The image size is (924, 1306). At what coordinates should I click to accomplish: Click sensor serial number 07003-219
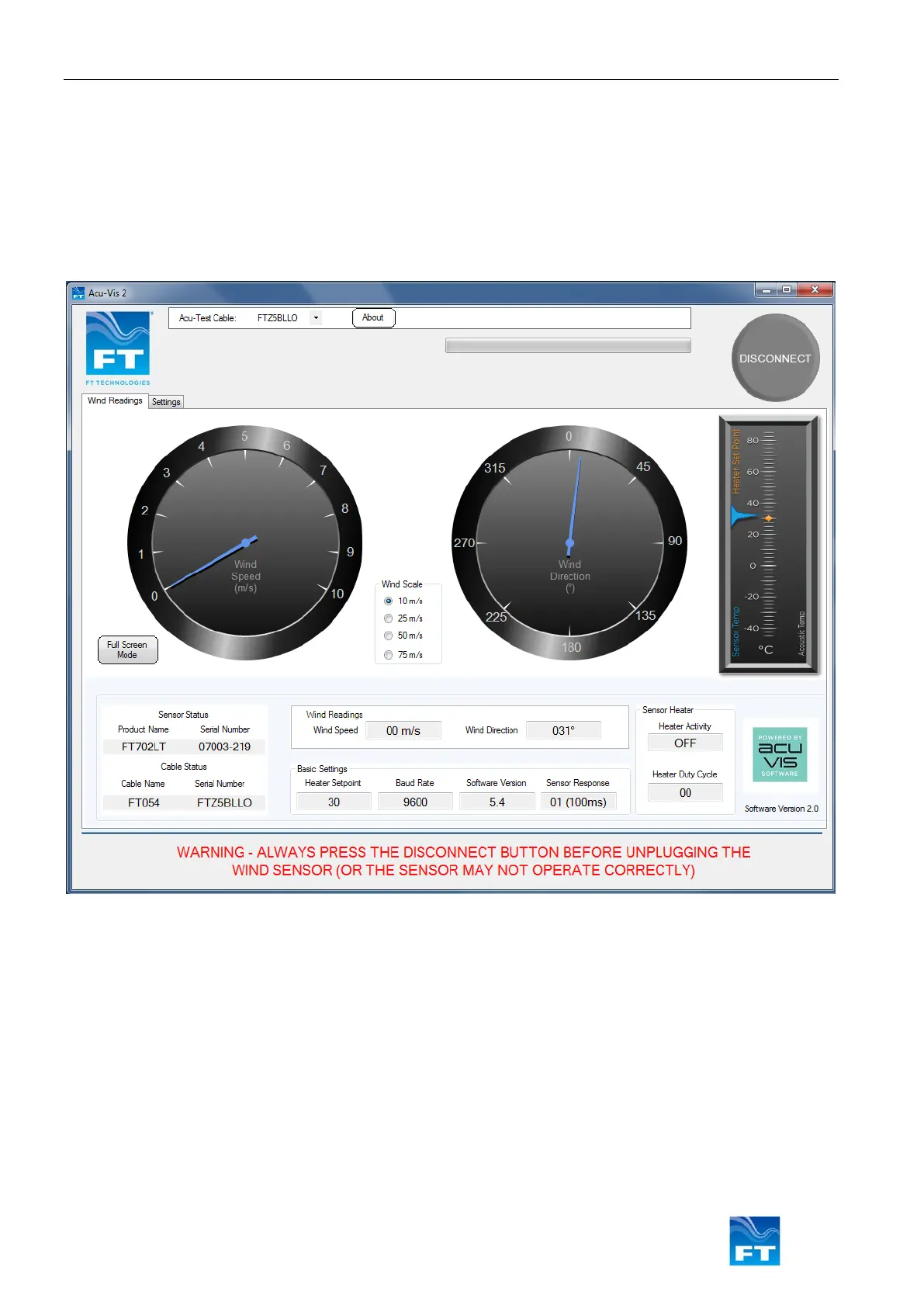224,747
